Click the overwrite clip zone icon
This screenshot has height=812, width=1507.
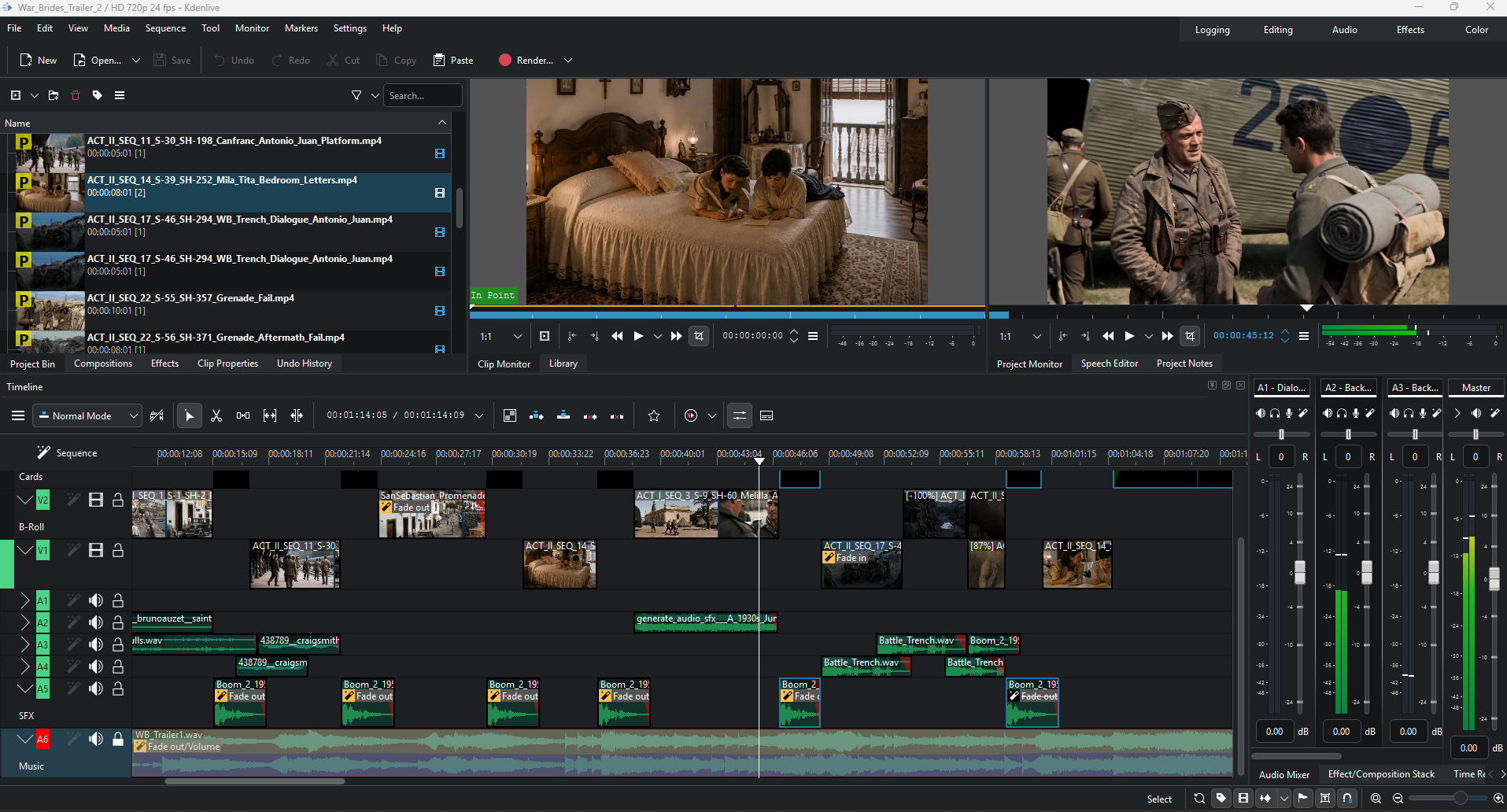563,415
